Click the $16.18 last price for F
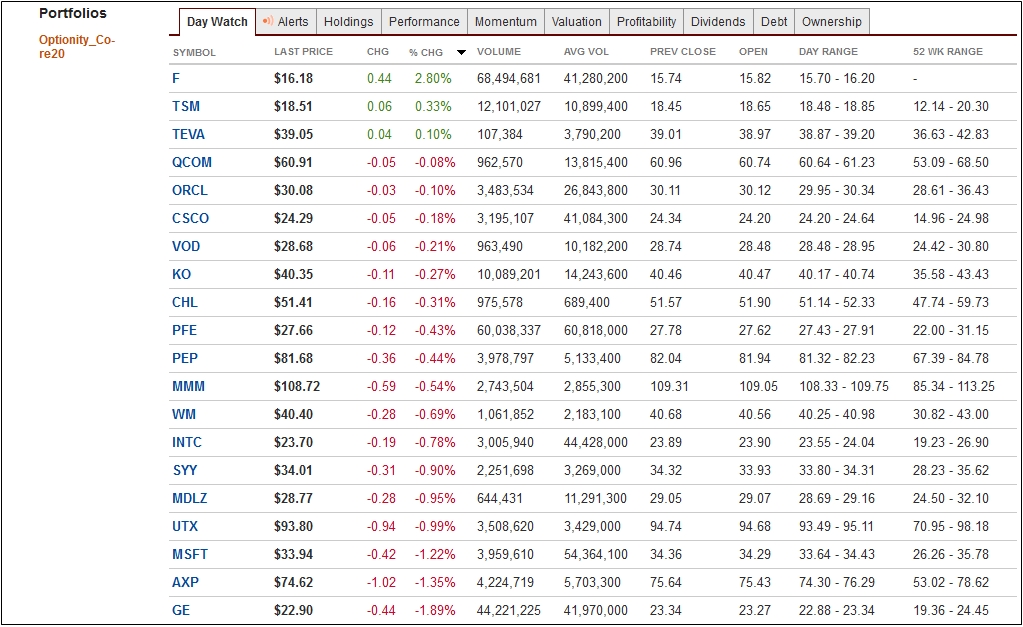1023x627 pixels. (294, 78)
